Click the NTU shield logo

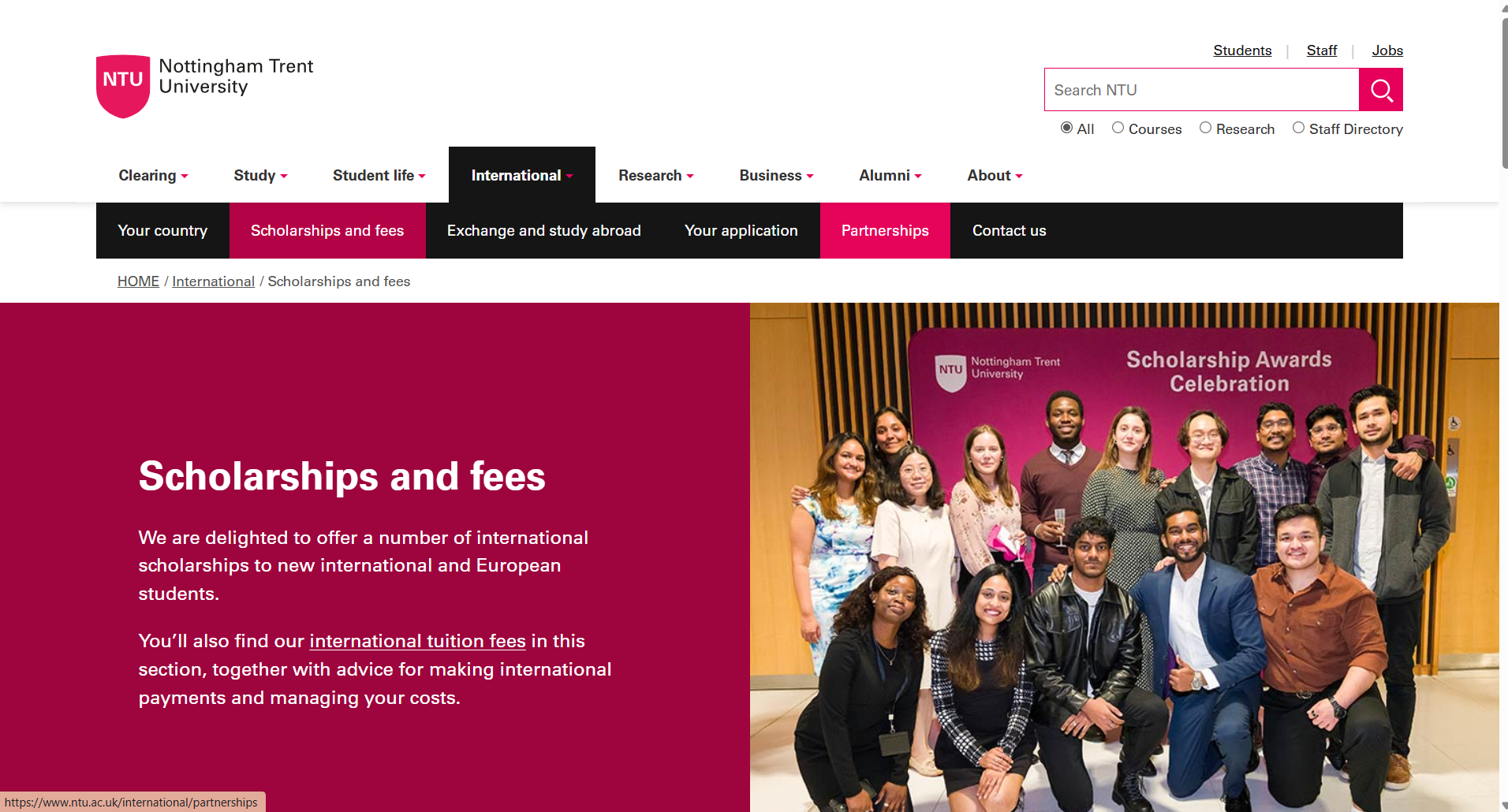tap(123, 86)
